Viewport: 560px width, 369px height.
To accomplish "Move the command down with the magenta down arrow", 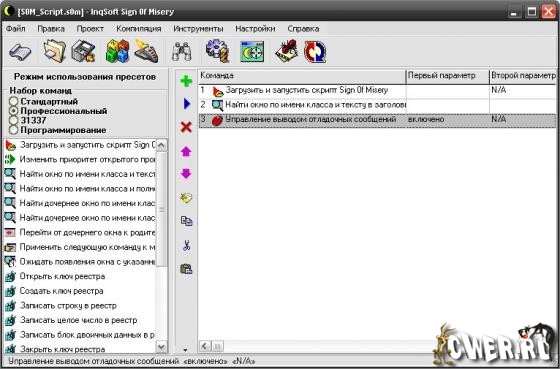I will pyautogui.click(x=186, y=174).
